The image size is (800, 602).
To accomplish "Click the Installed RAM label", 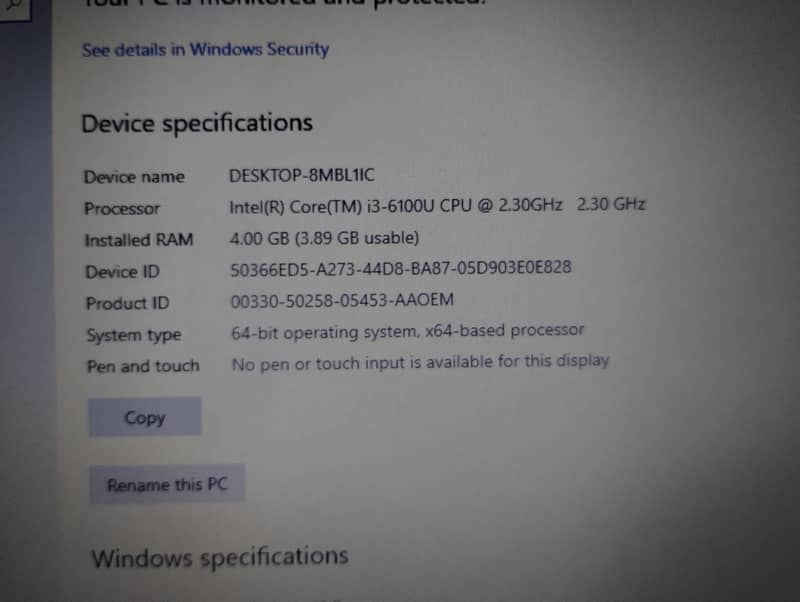I will coord(139,240).
